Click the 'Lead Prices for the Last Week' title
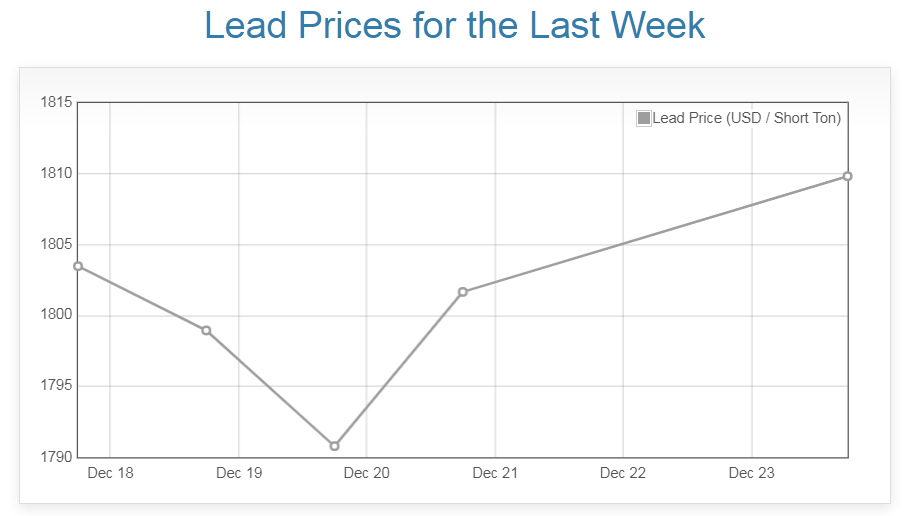This screenshot has width=908, height=516. pyautogui.click(x=455, y=26)
